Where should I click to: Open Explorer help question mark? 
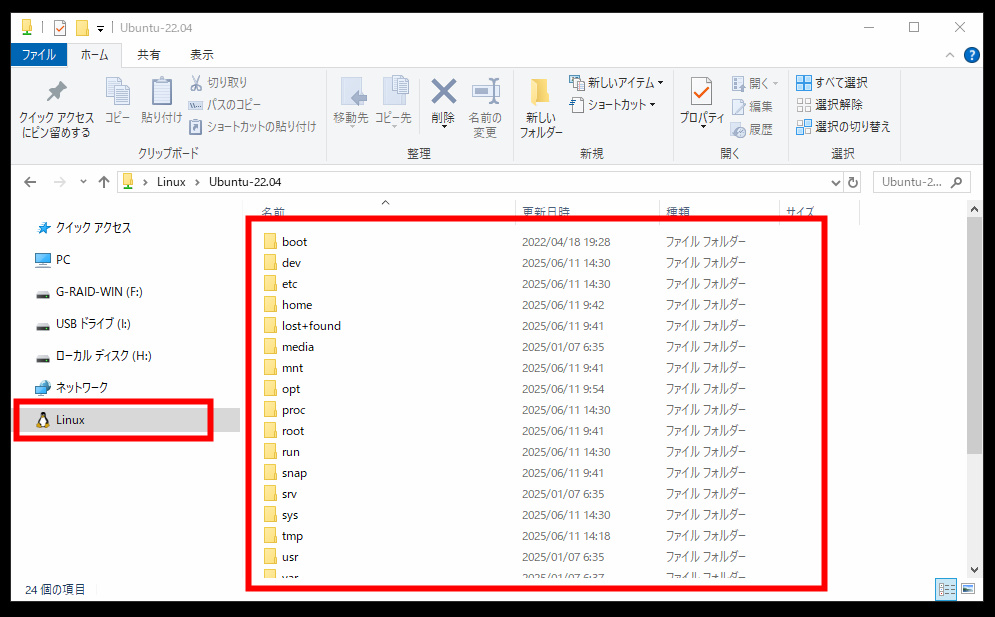(972, 55)
